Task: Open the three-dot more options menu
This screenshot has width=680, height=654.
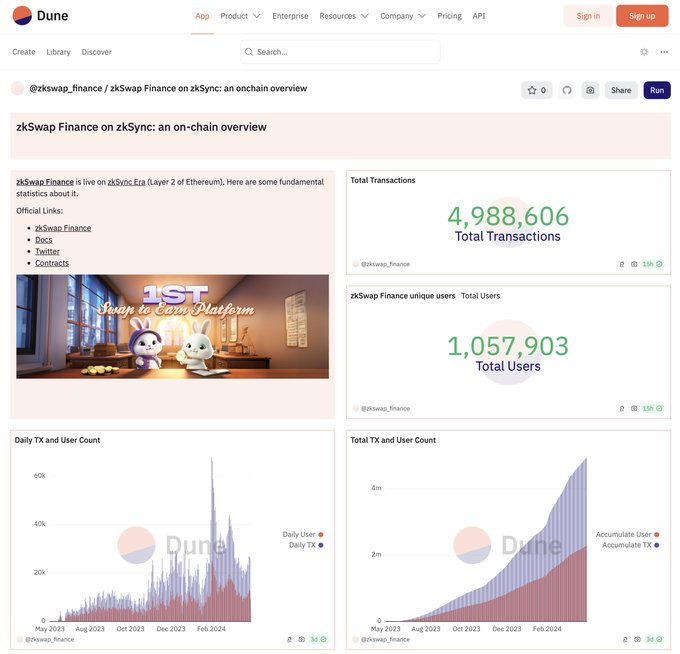Action: (664, 52)
